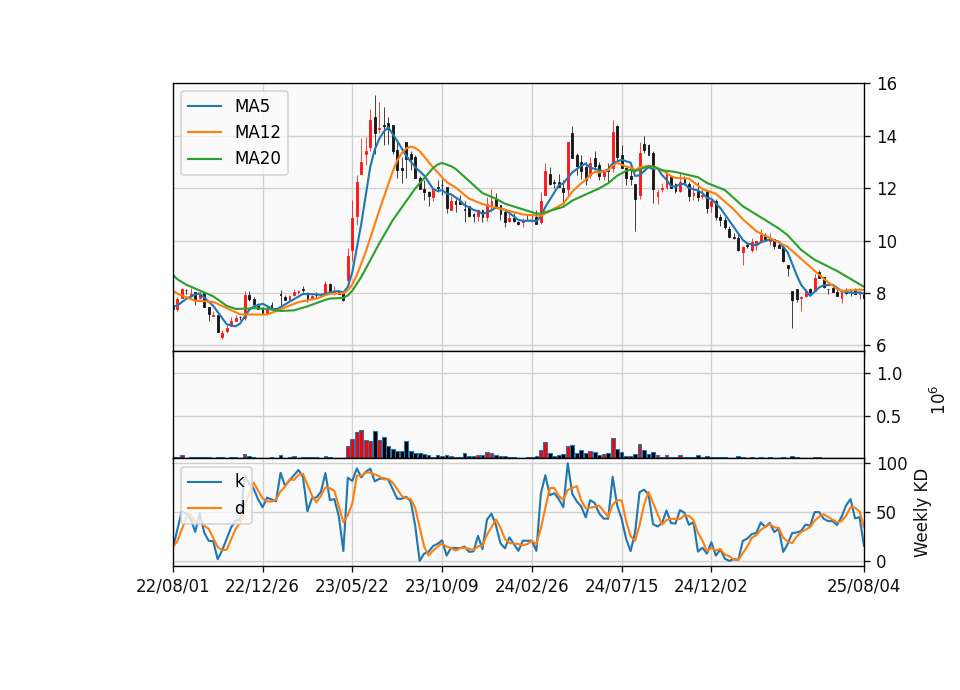Click the 'Weekly KD' axis title
This screenshot has height=690, width=960.
921,514
